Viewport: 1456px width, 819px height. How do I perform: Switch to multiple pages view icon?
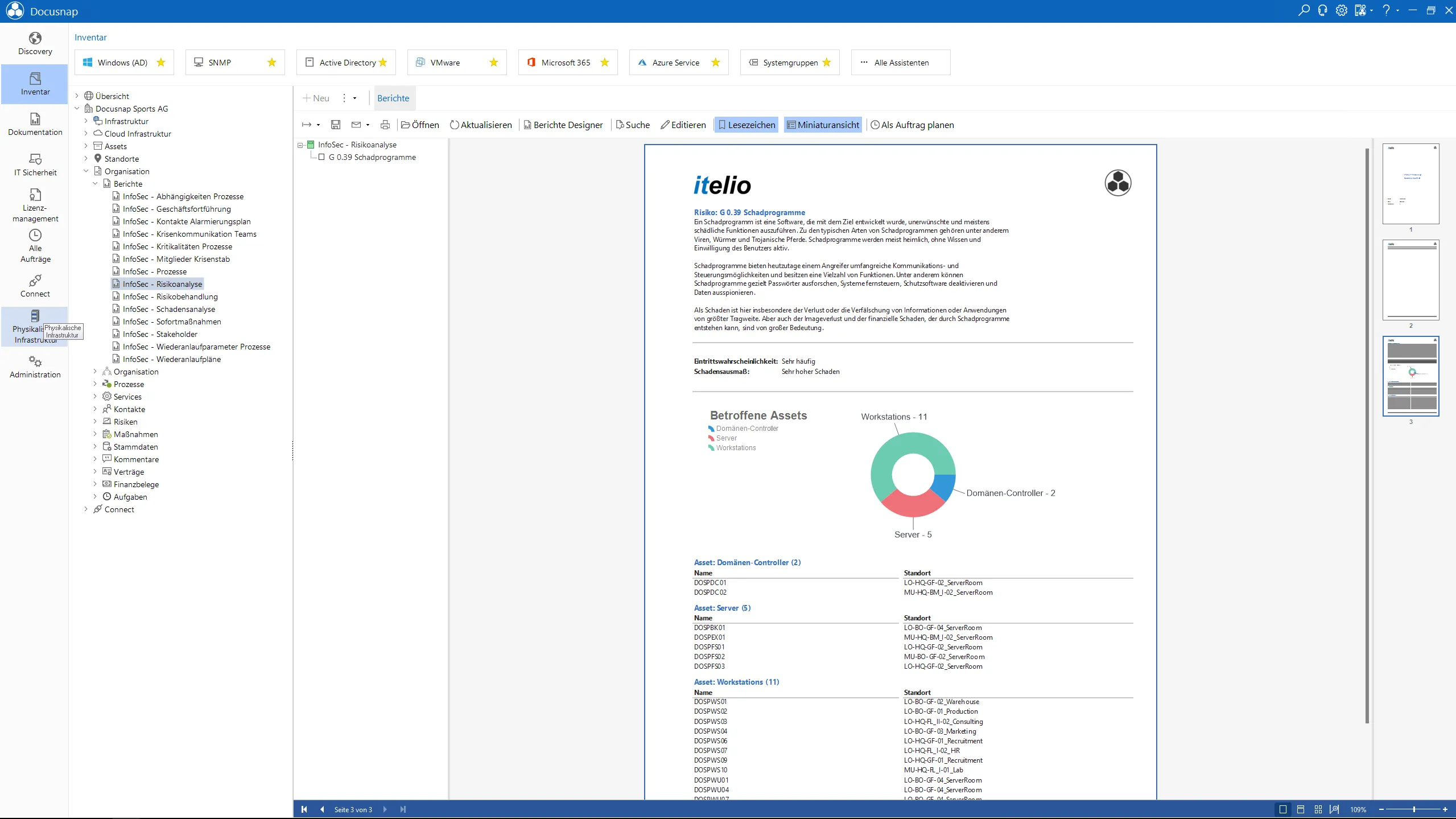point(1318,809)
